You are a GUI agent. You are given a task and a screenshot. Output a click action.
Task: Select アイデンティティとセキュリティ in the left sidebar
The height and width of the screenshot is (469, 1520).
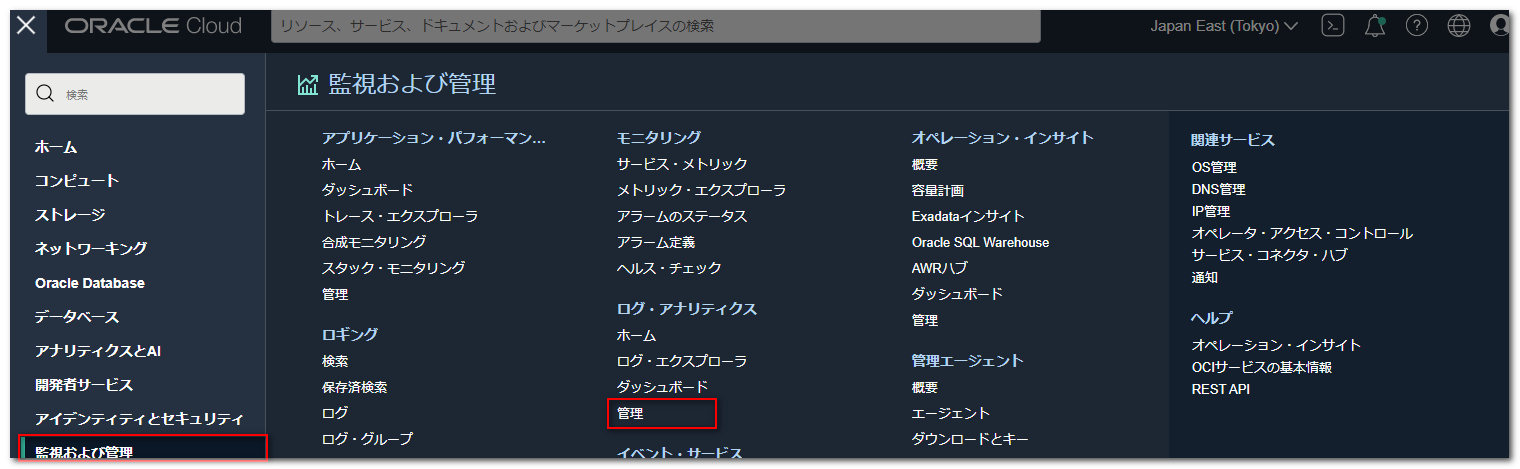(x=139, y=419)
